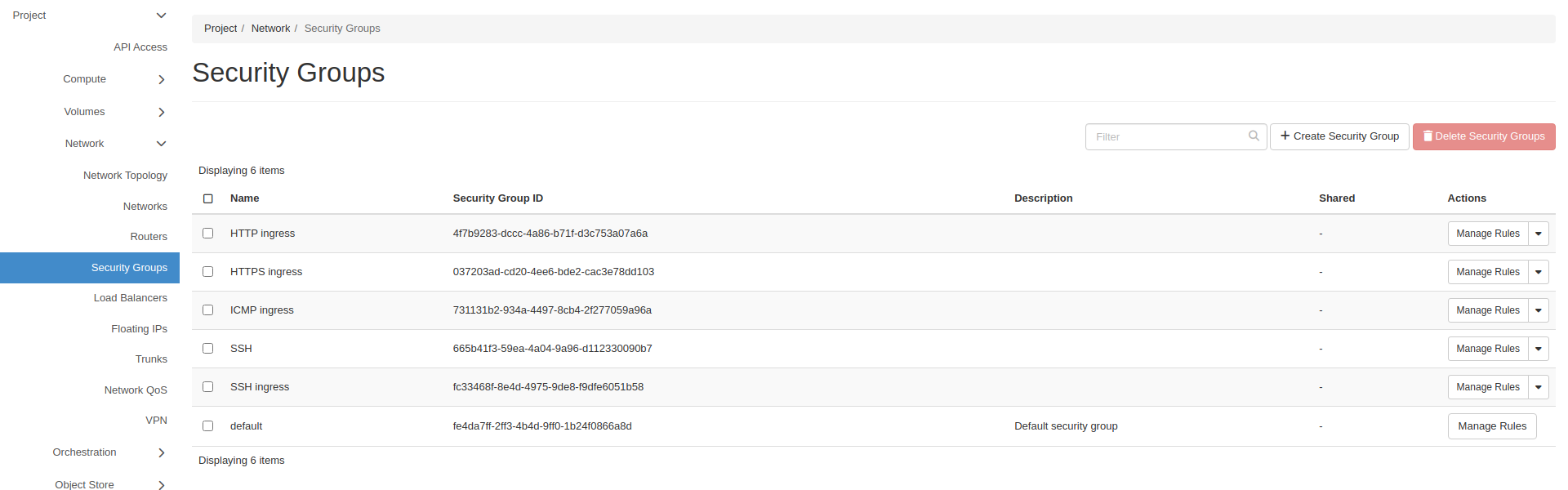Click ID fc33468f-8e4d-4975-9de8-f9dfe6051b58
The width and height of the screenshot is (1568, 490).
[548, 387]
